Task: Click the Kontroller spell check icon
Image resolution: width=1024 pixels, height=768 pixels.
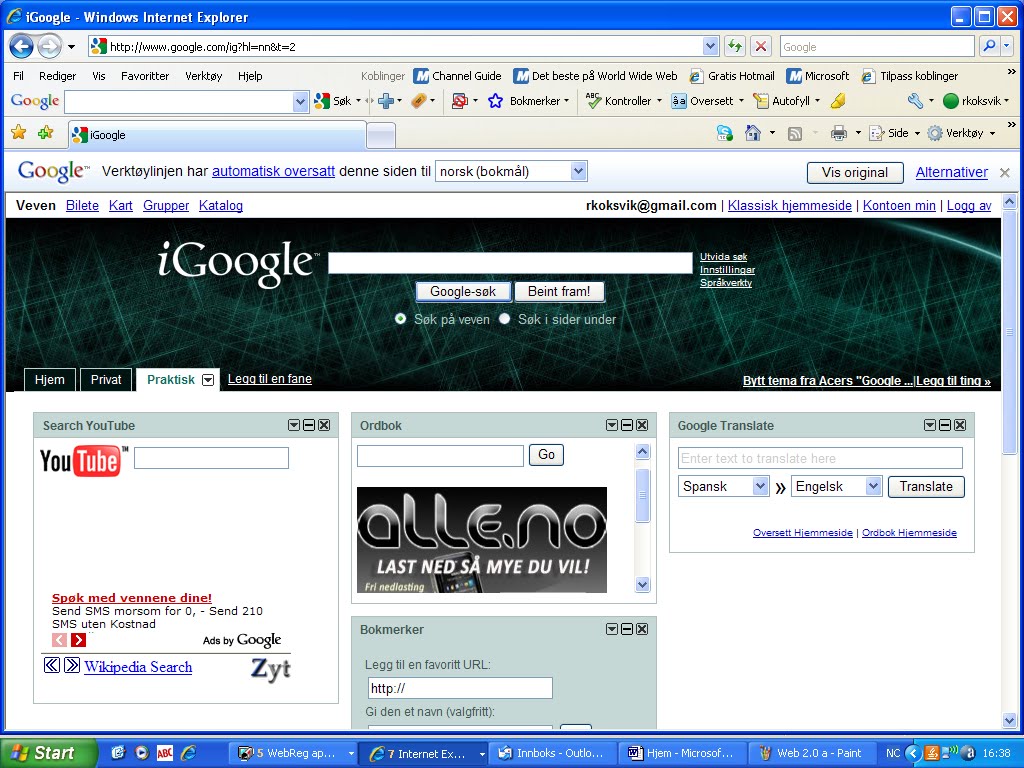Action: 593,101
